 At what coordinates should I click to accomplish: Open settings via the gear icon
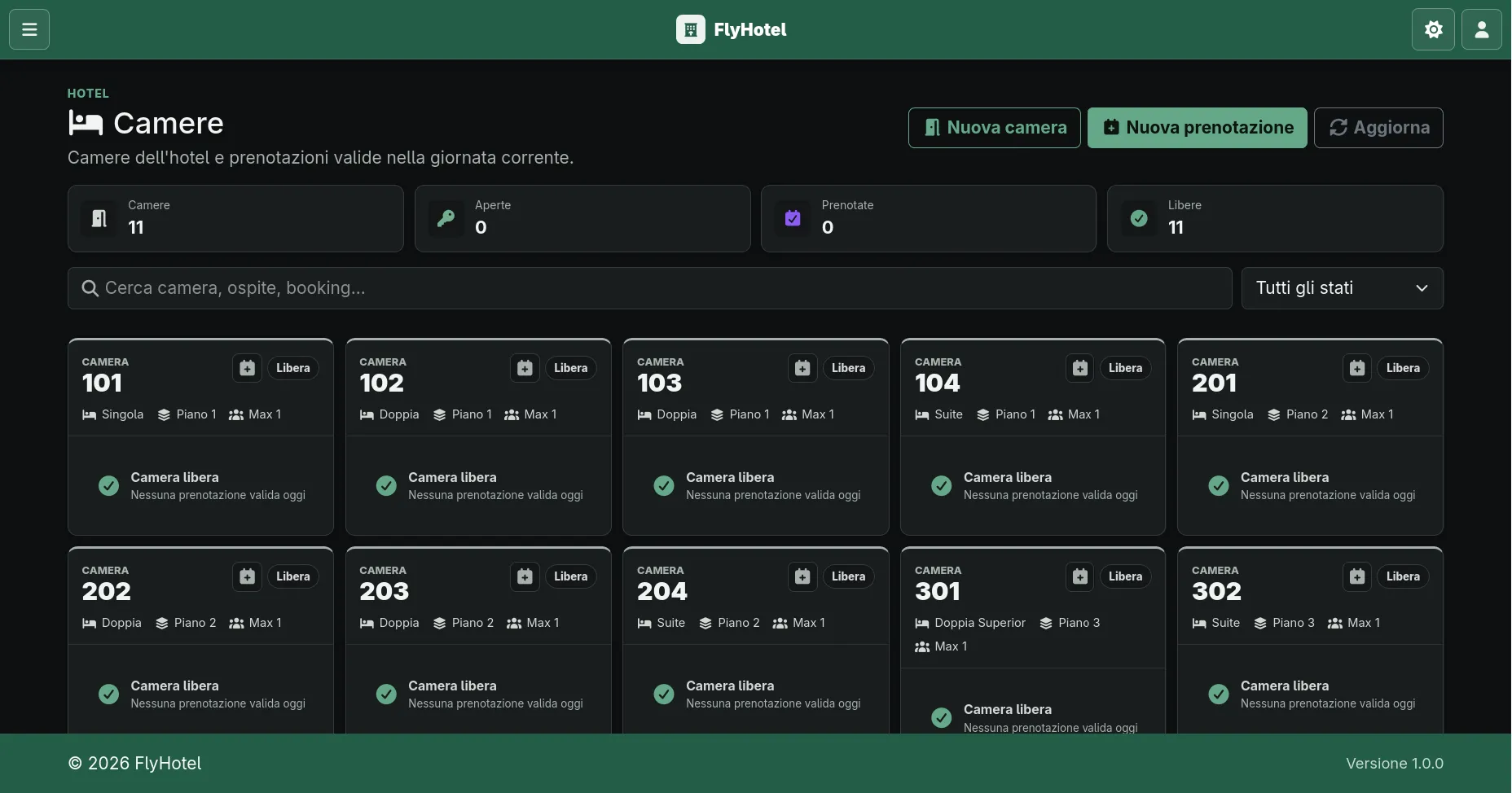point(1433,29)
